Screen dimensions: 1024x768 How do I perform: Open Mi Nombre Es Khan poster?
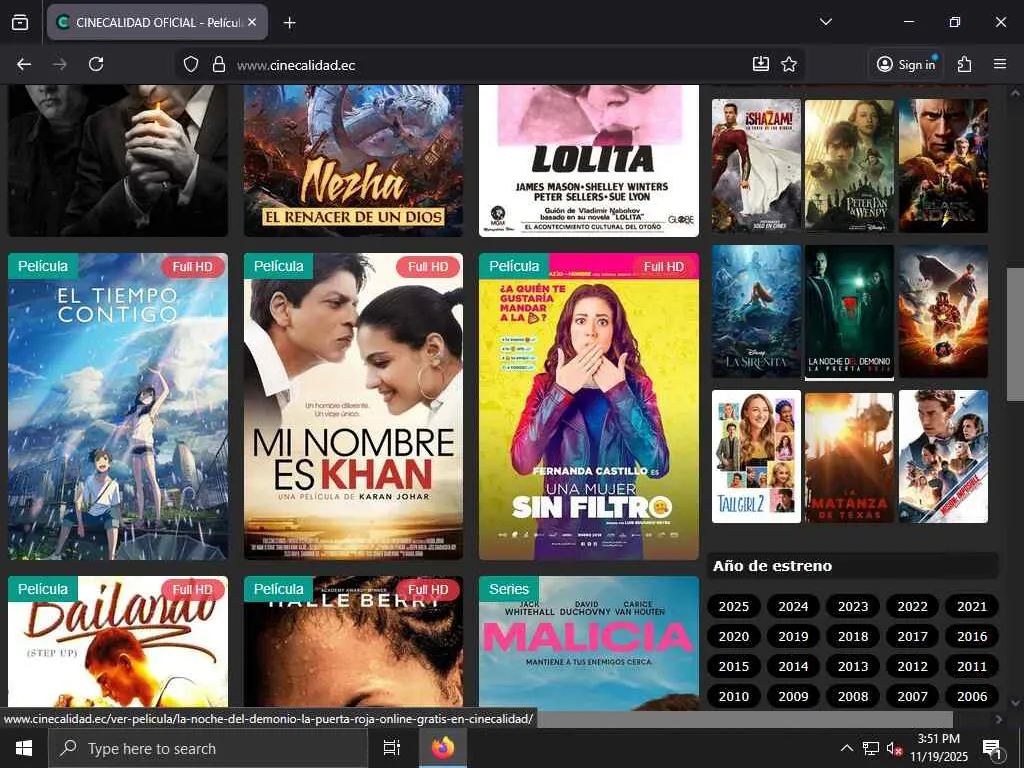coord(353,406)
